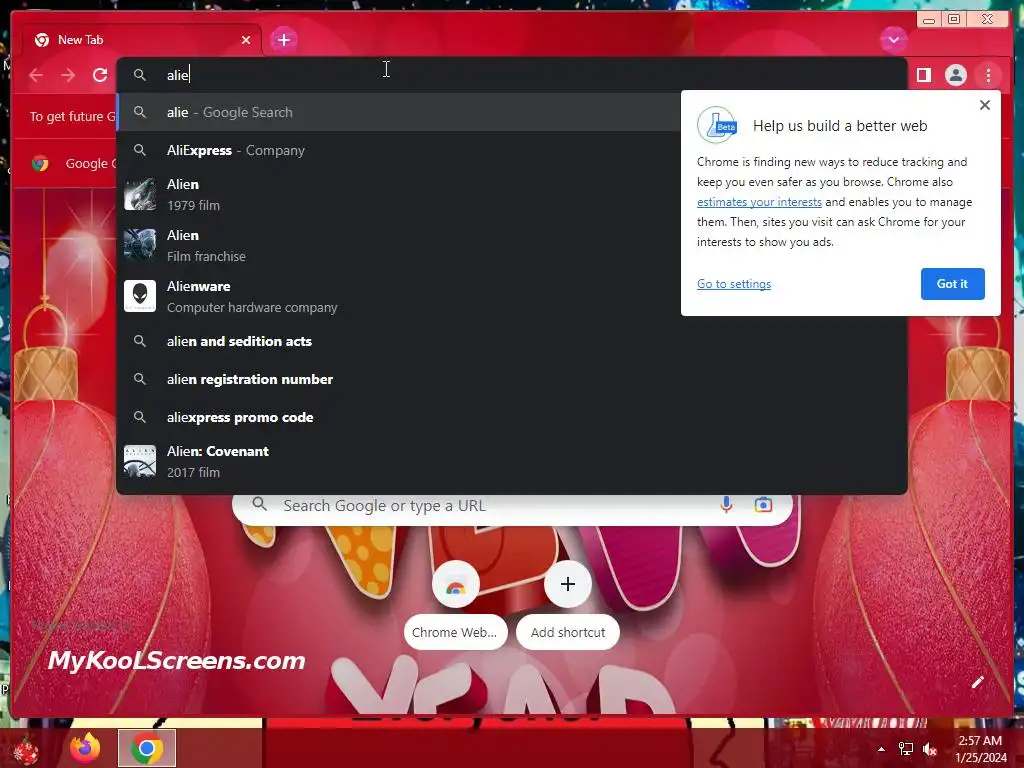Click the 'Add shortcut' label

(x=568, y=632)
